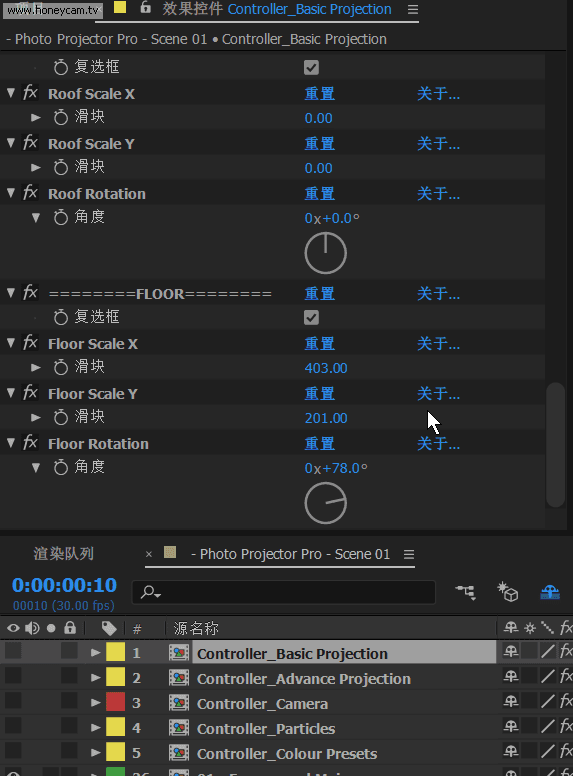Reset the Floor Scale X effect via 重置

tap(320, 344)
